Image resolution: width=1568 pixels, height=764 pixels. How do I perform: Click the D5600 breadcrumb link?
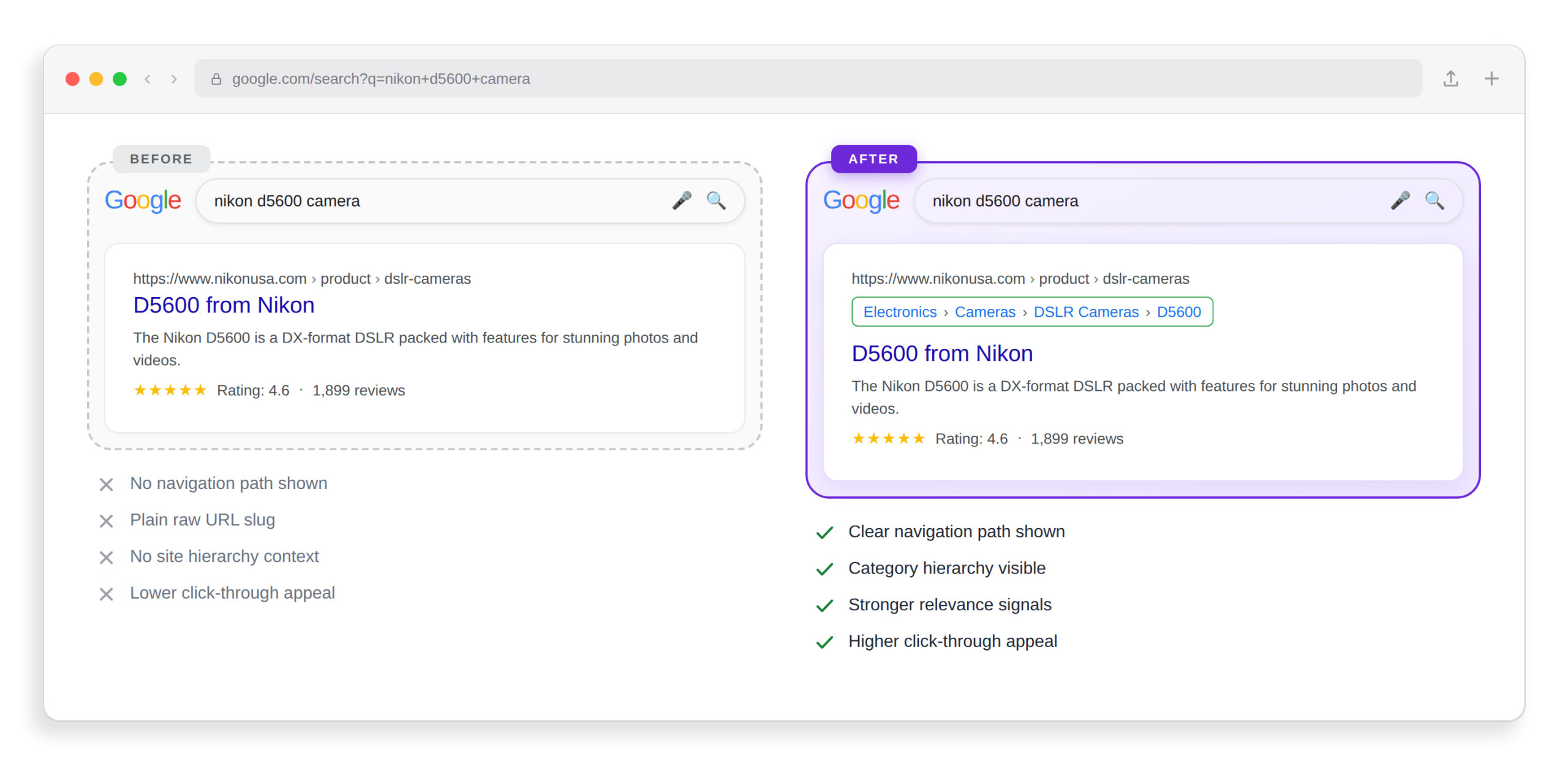(1179, 312)
